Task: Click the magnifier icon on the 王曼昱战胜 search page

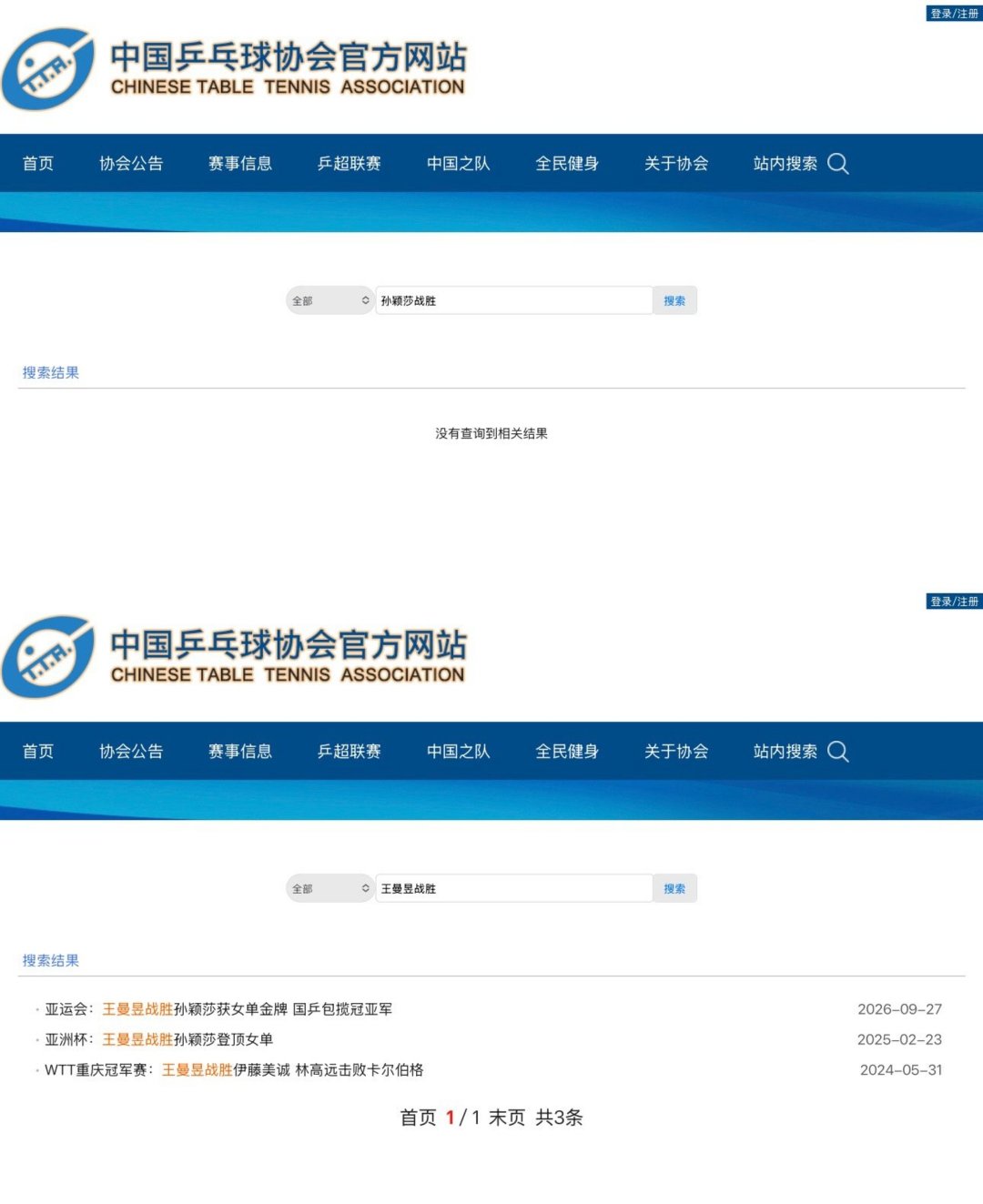Action: 838,752
